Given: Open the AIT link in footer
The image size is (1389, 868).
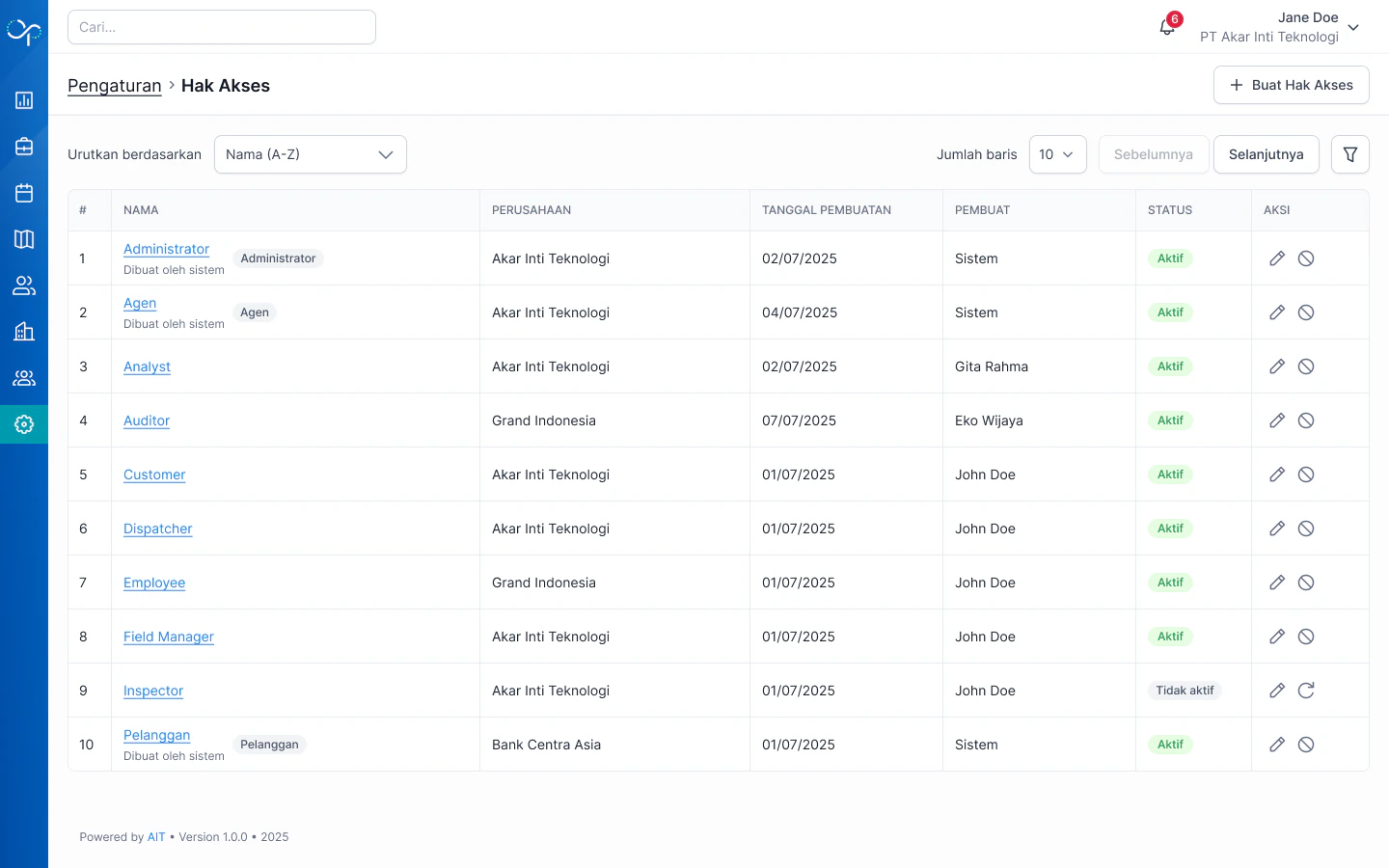Looking at the screenshot, I should (x=156, y=837).
